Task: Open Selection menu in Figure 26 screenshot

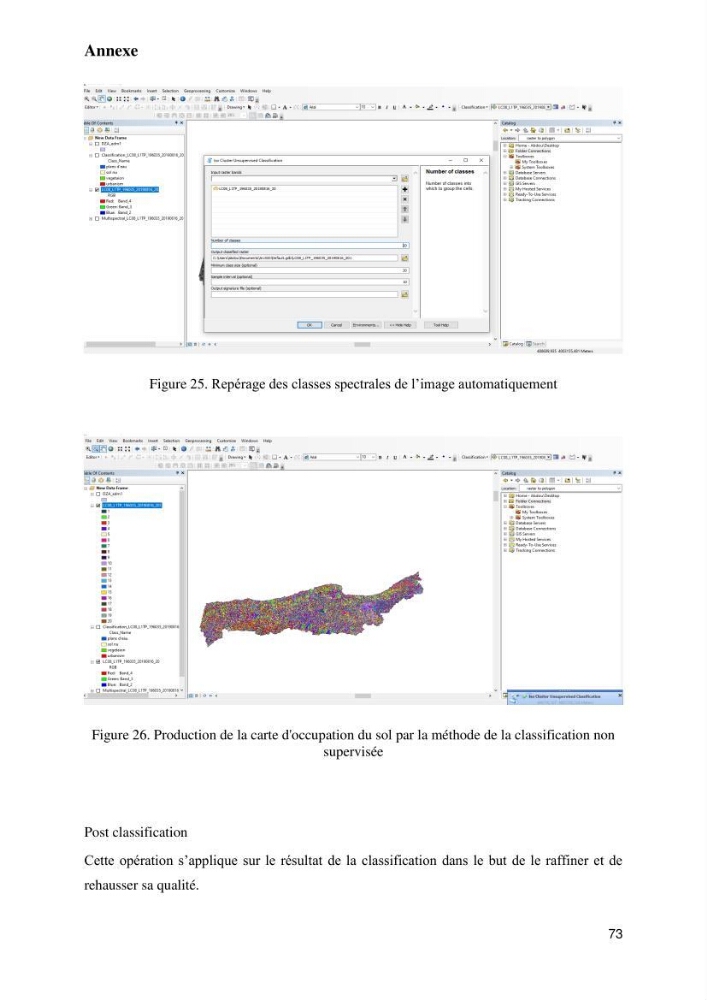Action: pyautogui.click(x=171, y=441)
